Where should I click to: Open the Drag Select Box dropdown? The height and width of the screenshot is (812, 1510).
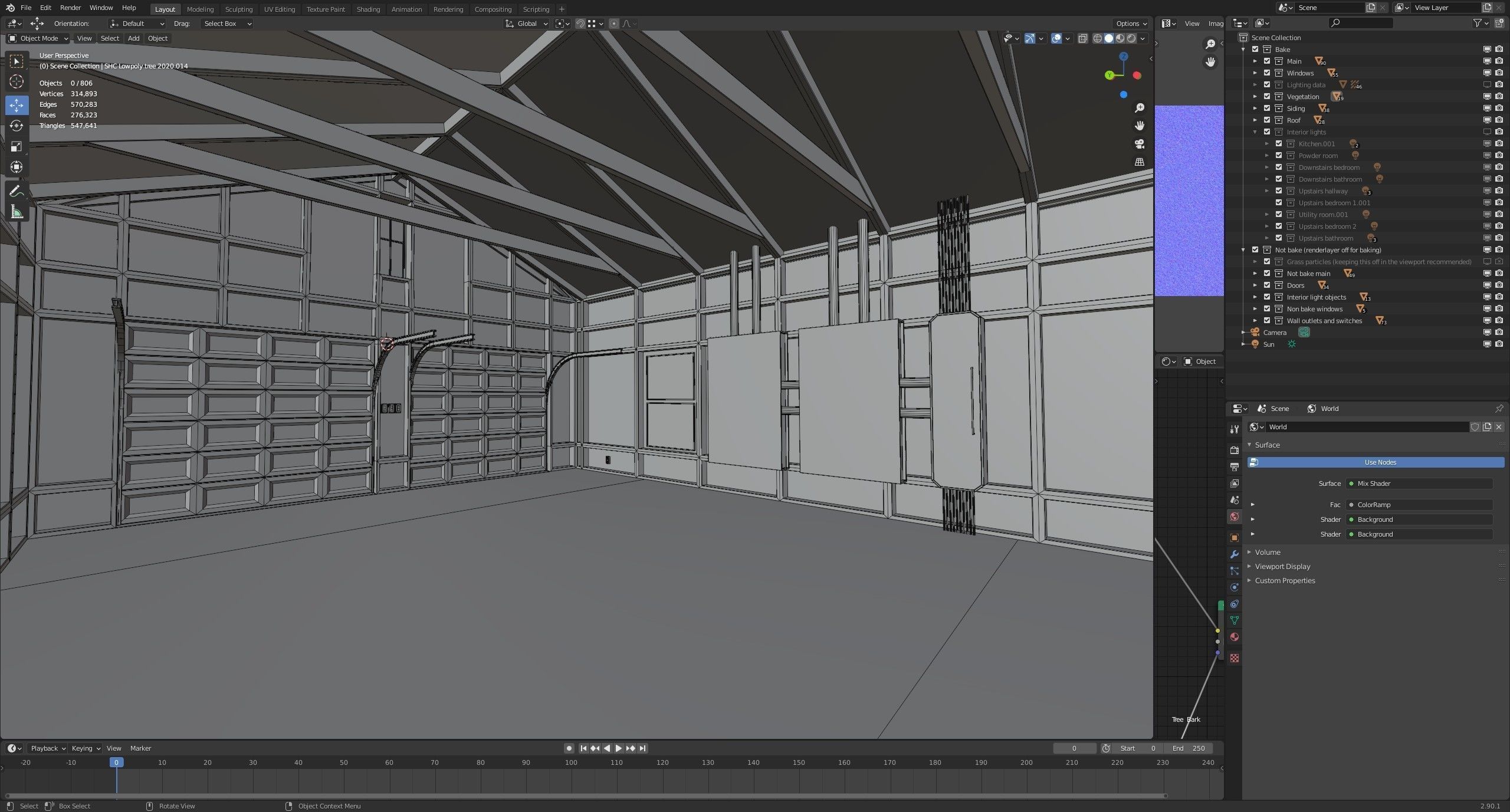pos(227,24)
